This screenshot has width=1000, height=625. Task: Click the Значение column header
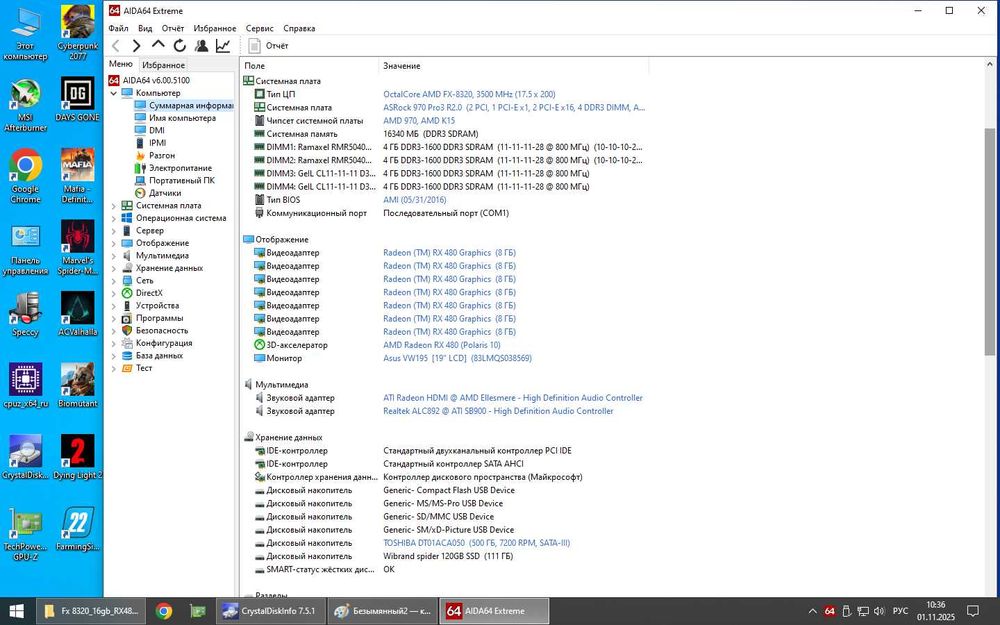point(513,66)
